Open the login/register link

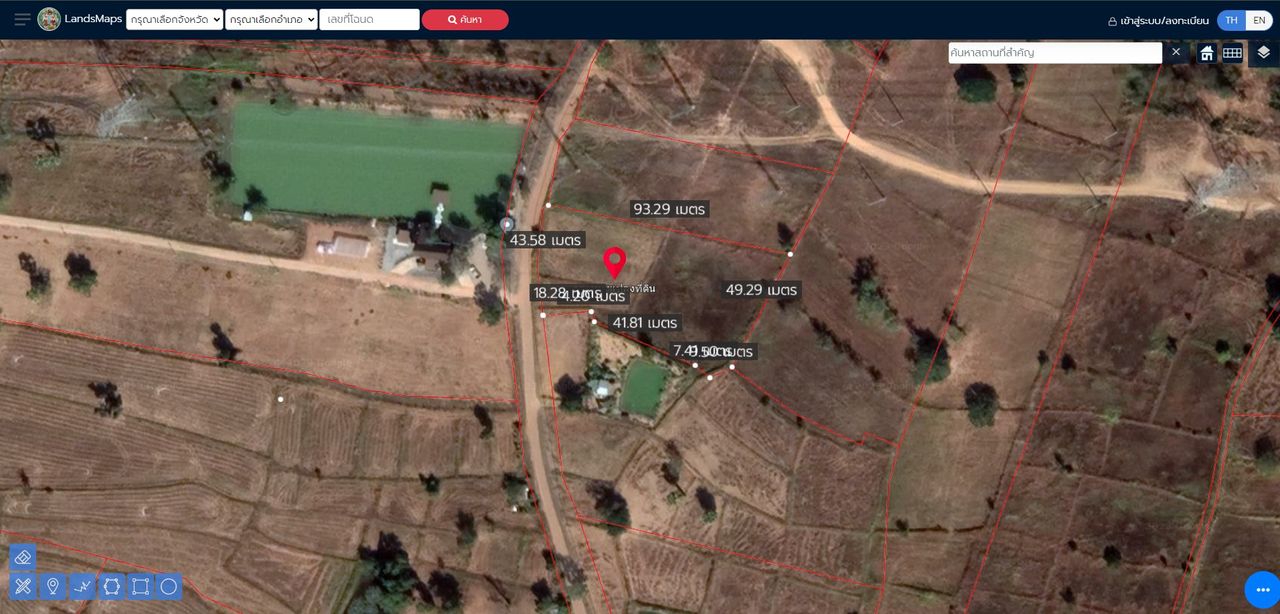(1158, 21)
